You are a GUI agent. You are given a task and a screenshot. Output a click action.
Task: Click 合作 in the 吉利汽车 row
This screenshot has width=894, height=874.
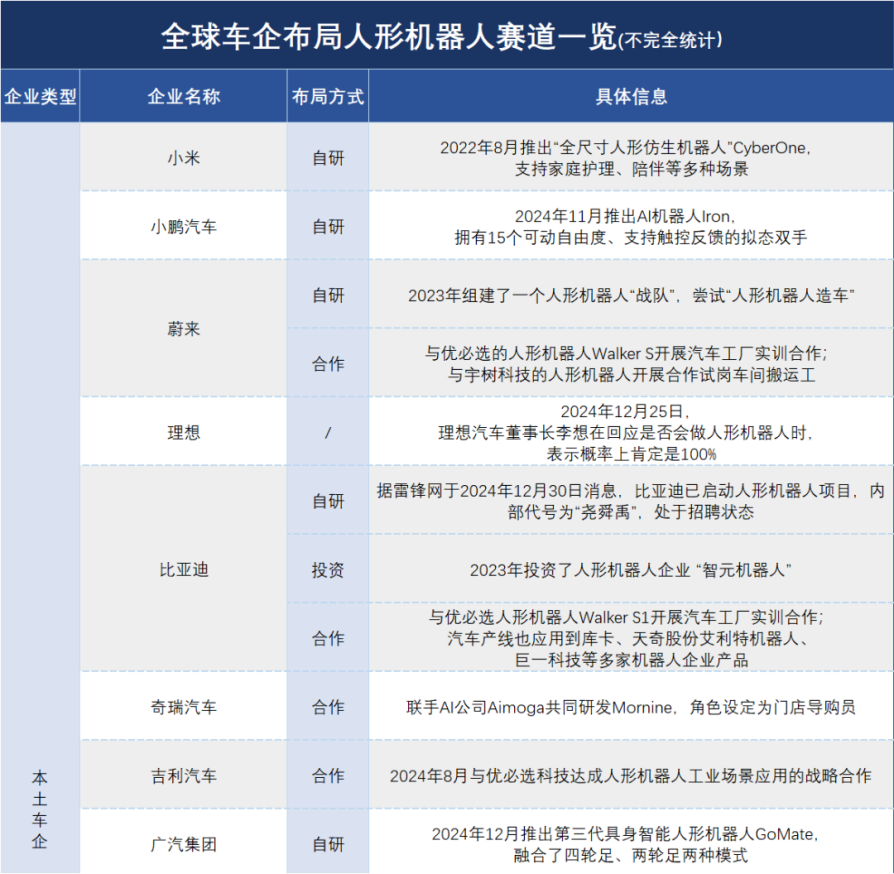(x=328, y=775)
